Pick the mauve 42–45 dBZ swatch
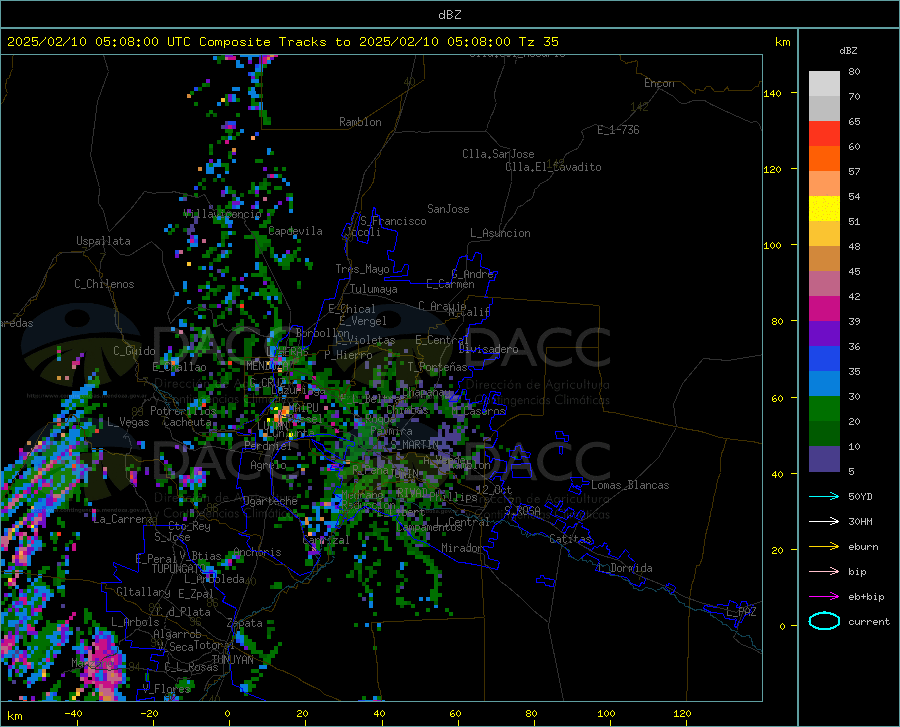Image resolution: width=900 pixels, height=727 pixels. [824, 283]
